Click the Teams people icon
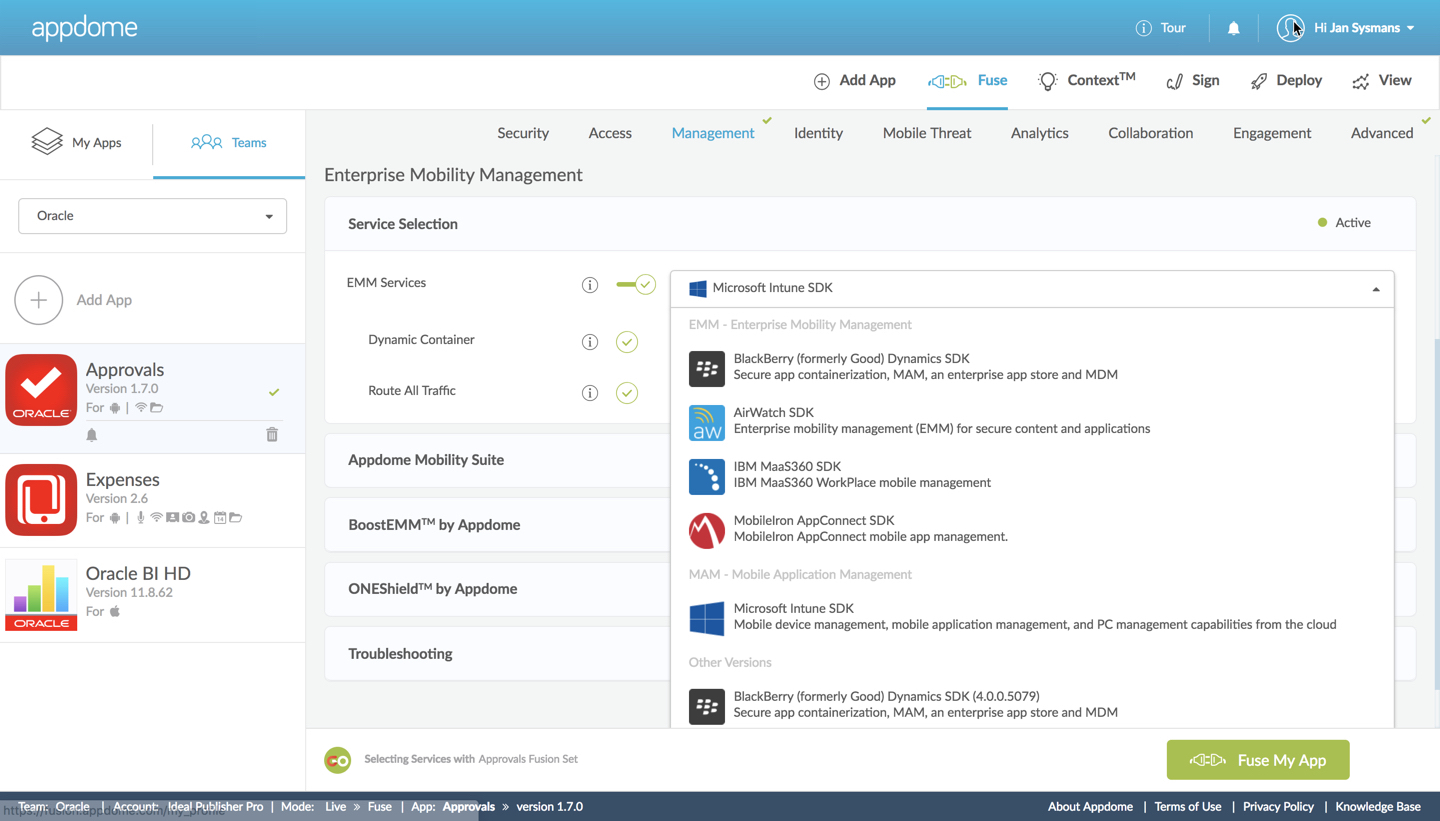Image resolution: width=1440 pixels, height=821 pixels. pyautogui.click(x=206, y=142)
